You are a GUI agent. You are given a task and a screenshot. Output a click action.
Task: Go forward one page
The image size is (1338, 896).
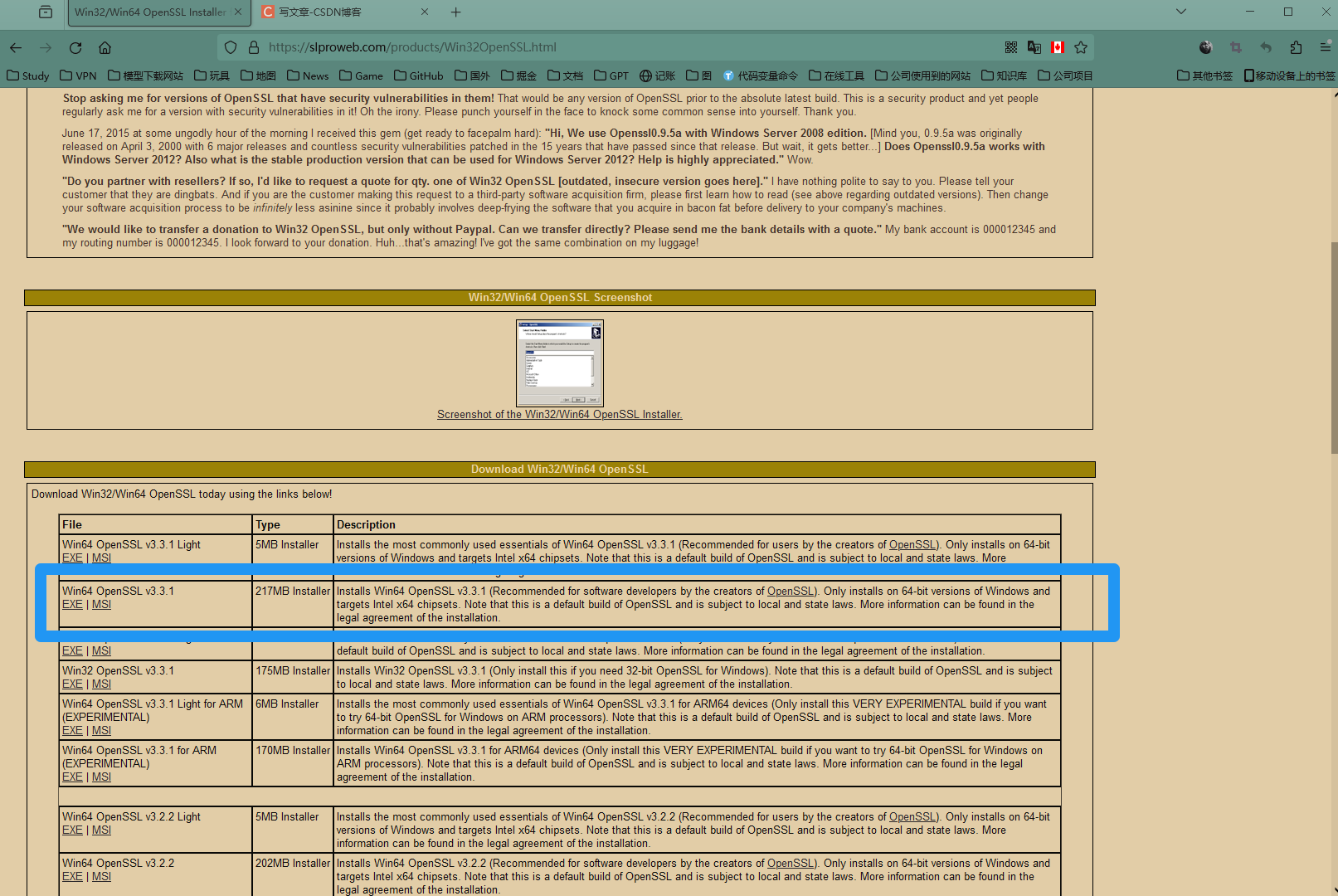[x=46, y=47]
